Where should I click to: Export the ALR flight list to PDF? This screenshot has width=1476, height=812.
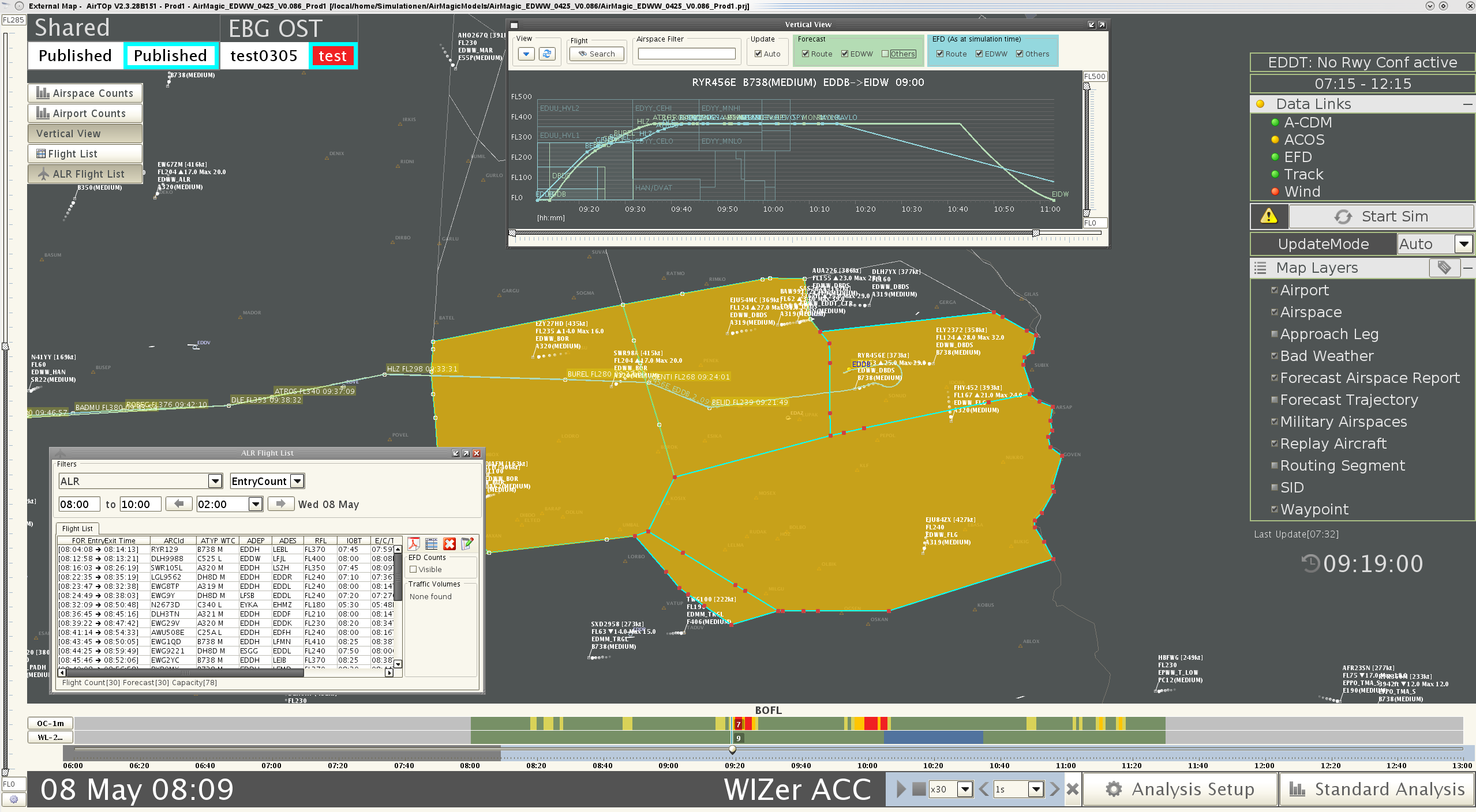point(414,544)
